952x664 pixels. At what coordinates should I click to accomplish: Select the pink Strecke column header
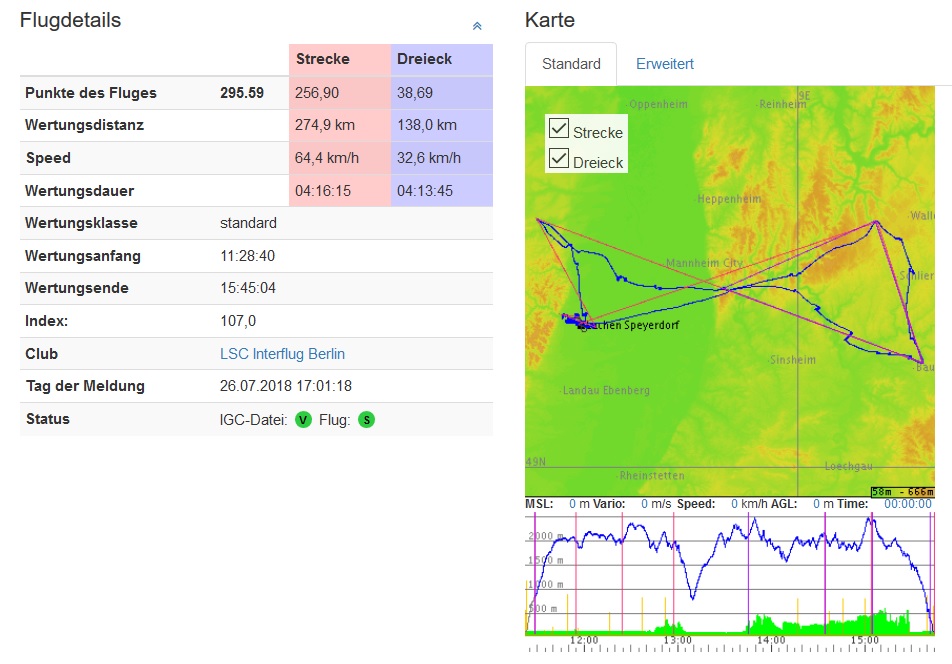click(x=322, y=59)
